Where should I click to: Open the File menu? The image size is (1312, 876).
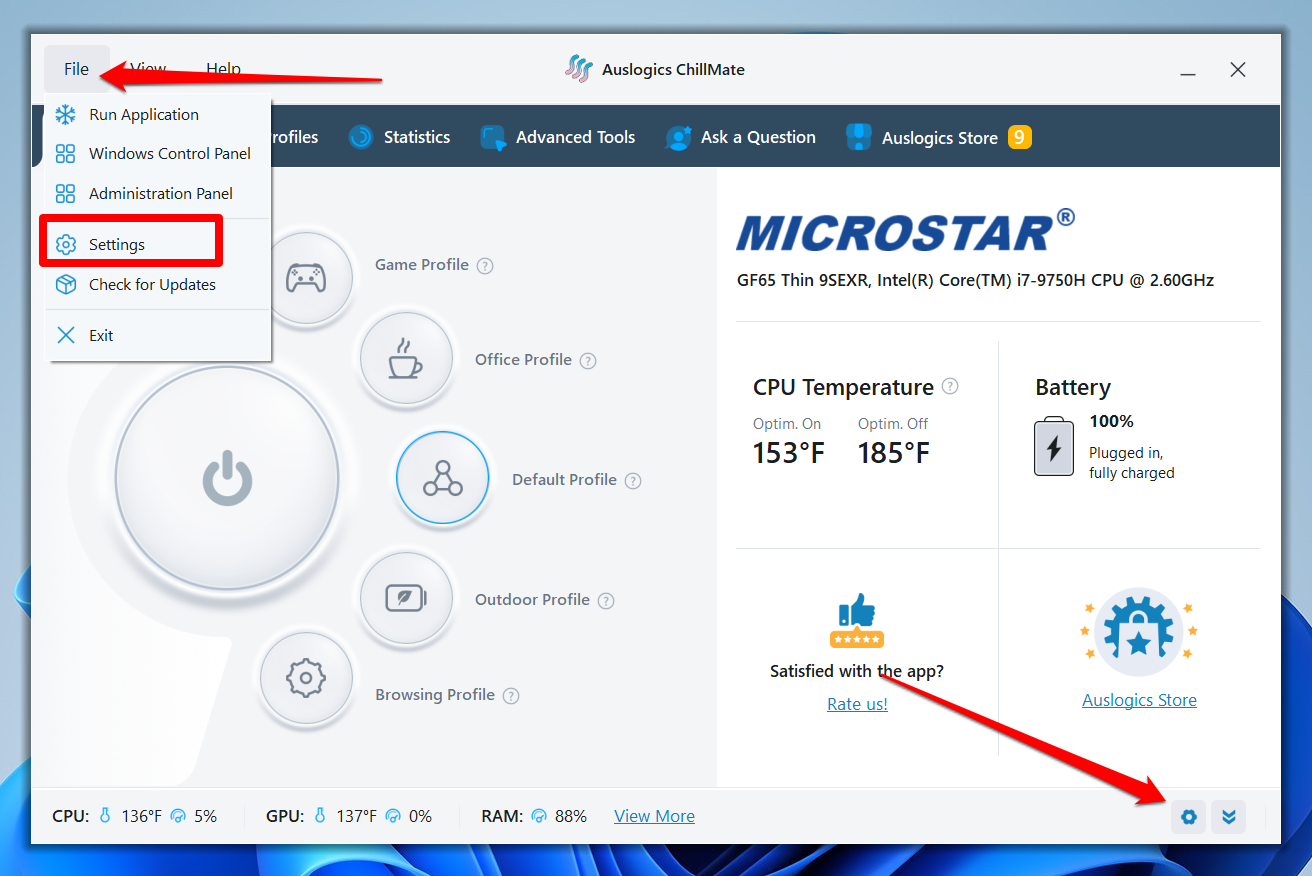point(76,69)
